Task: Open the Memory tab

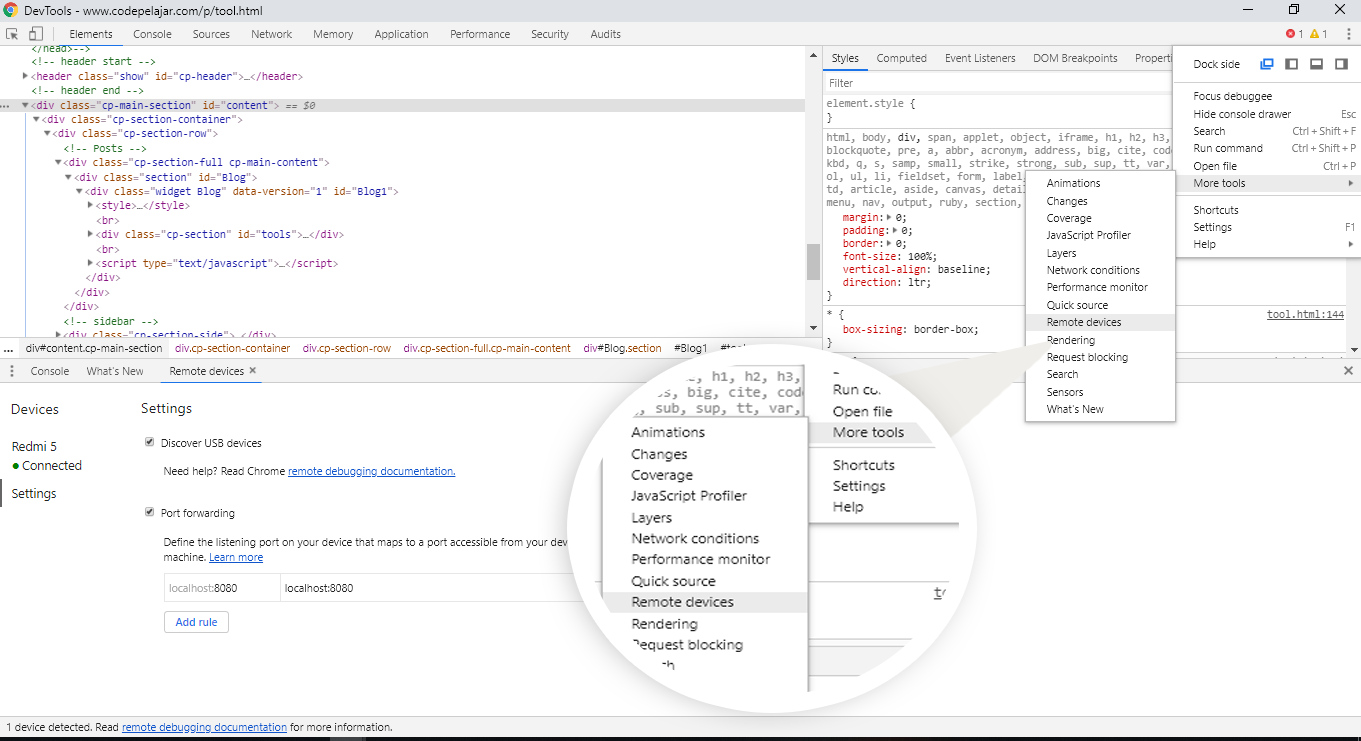Action: pos(333,34)
